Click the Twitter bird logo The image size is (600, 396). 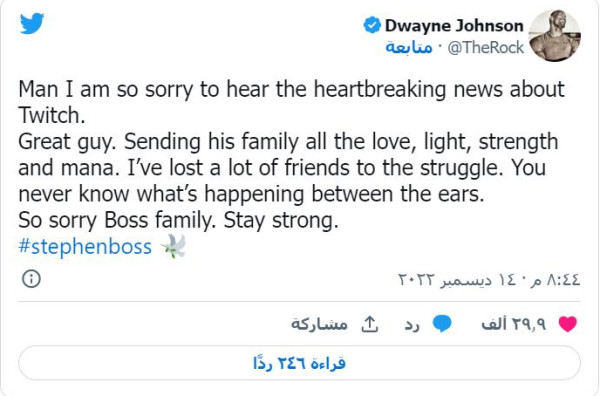coord(32,23)
